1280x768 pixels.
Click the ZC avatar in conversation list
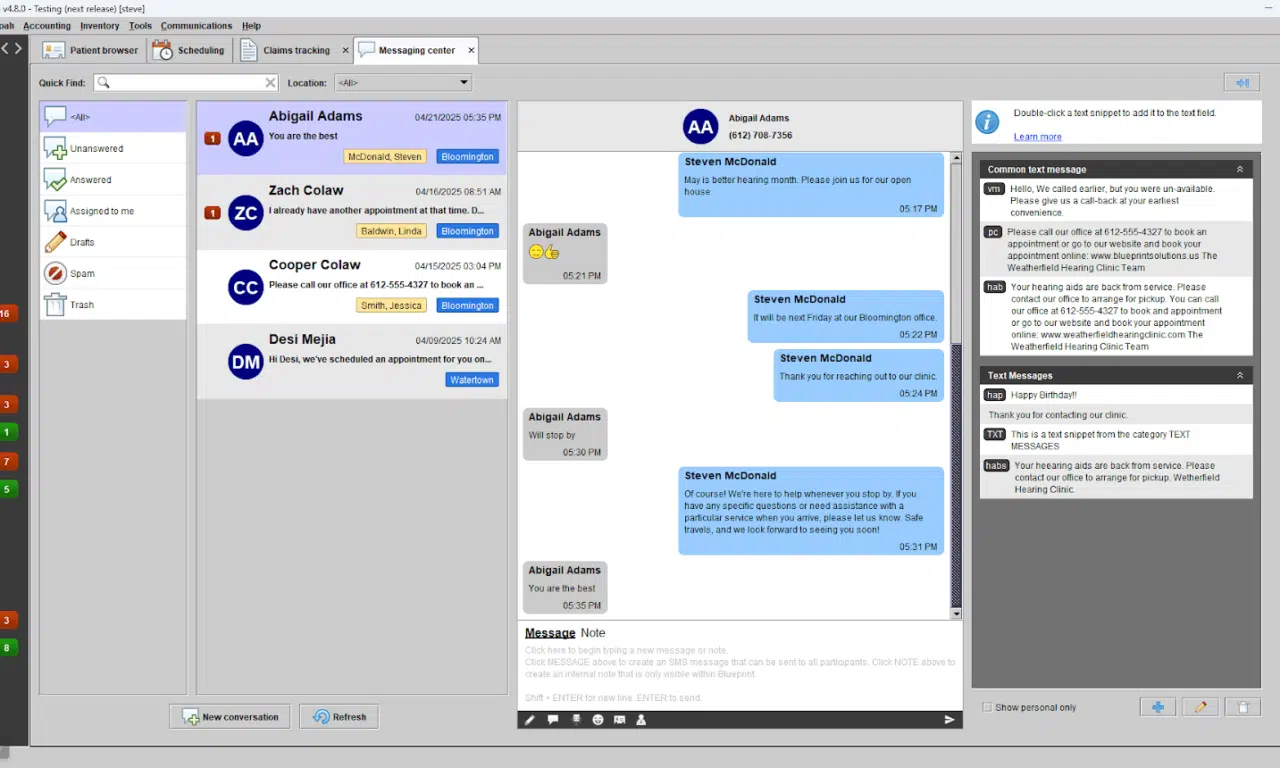(x=246, y=213)
